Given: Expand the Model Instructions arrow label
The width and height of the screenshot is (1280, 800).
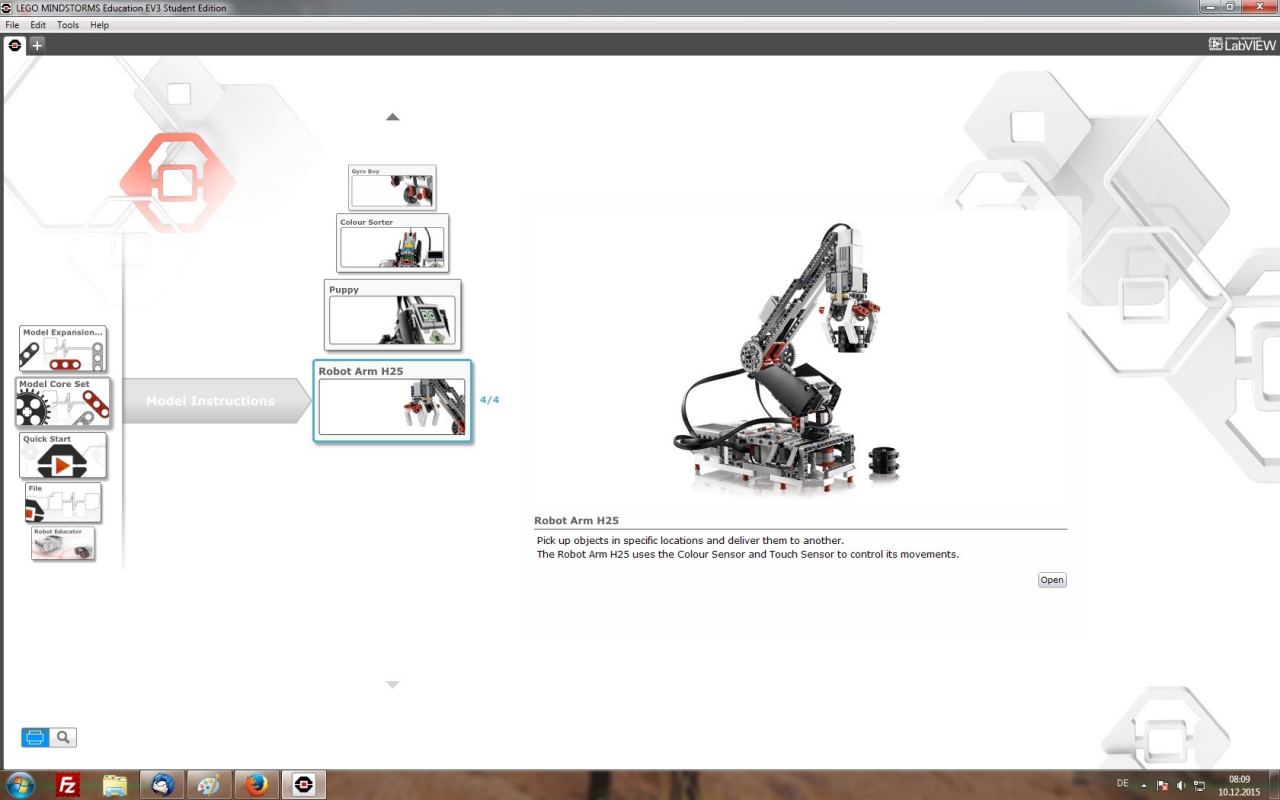Looking at the screenshot, I should point(210,401).
